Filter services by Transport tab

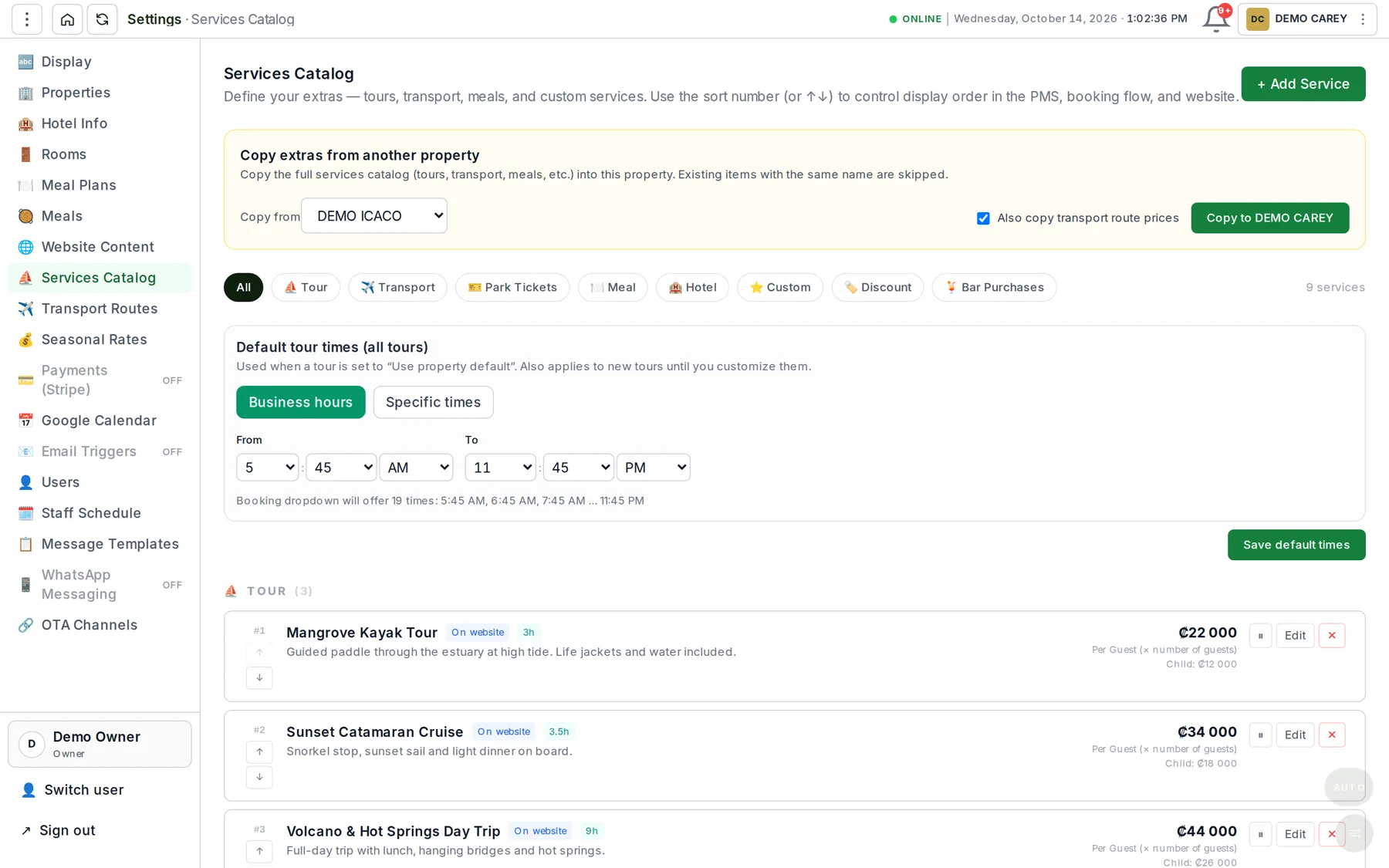point(397,287)
